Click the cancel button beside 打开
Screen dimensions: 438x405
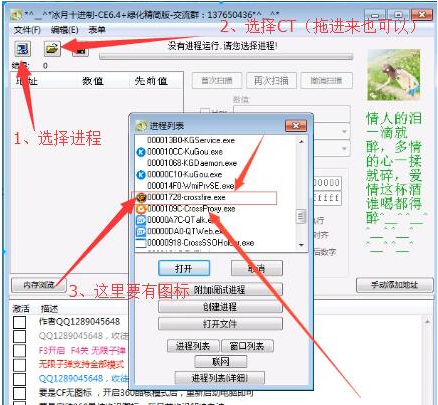257,268
